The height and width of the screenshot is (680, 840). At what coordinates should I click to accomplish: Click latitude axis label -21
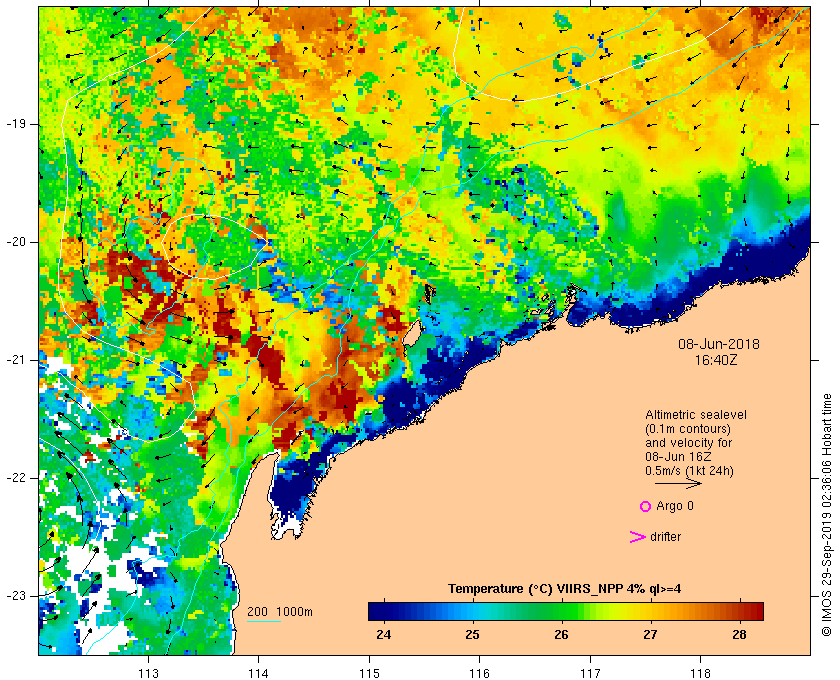coord(15,360)
